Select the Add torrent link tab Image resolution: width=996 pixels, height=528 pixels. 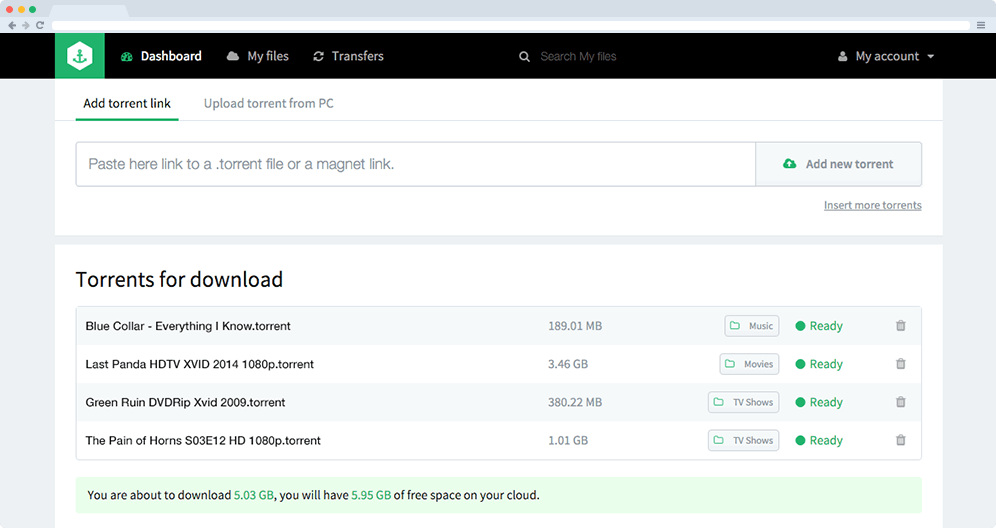click(x=127, y=103)
